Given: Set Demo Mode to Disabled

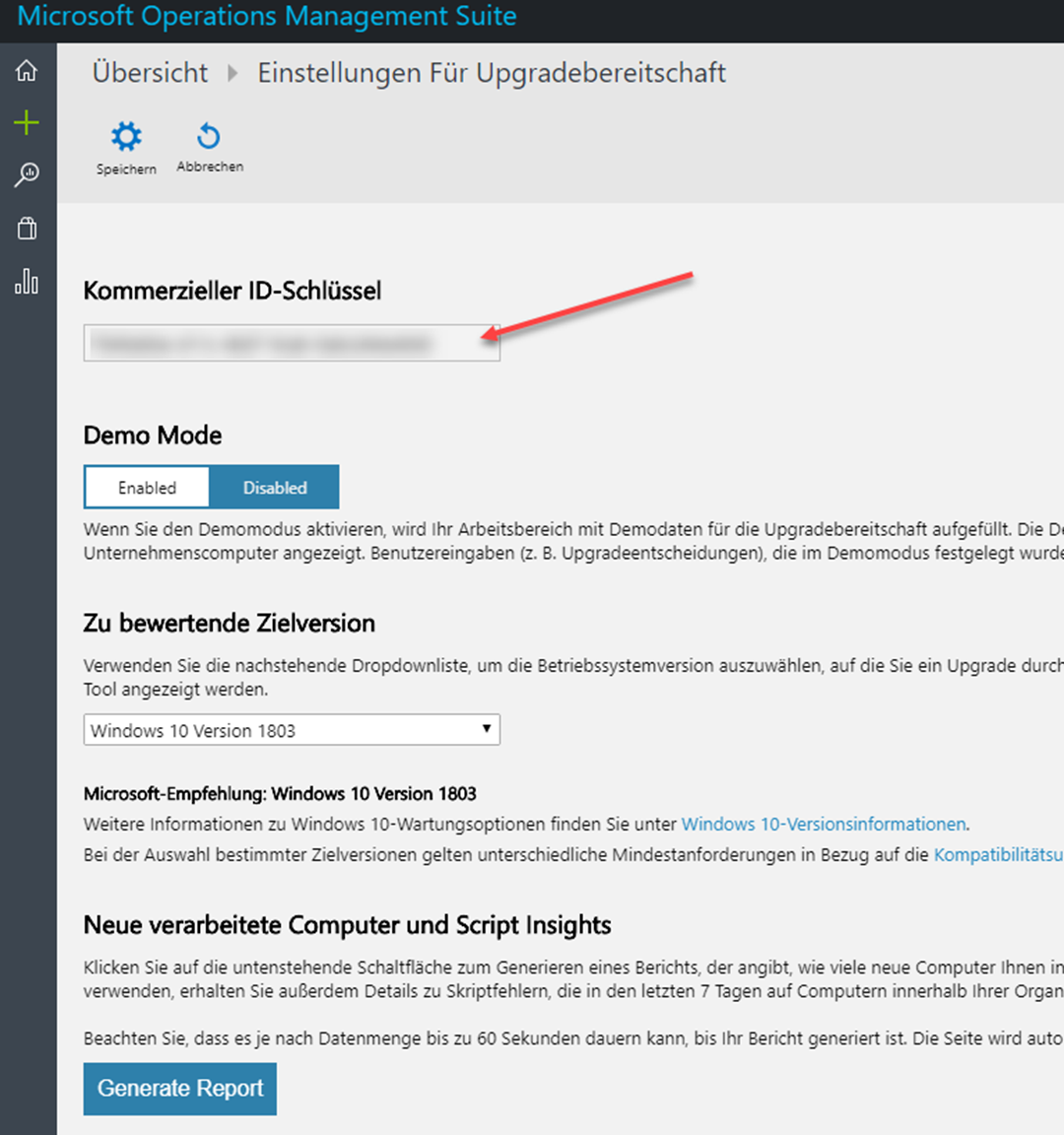Looking at the screenshot, I should click(x=274, y=487).
